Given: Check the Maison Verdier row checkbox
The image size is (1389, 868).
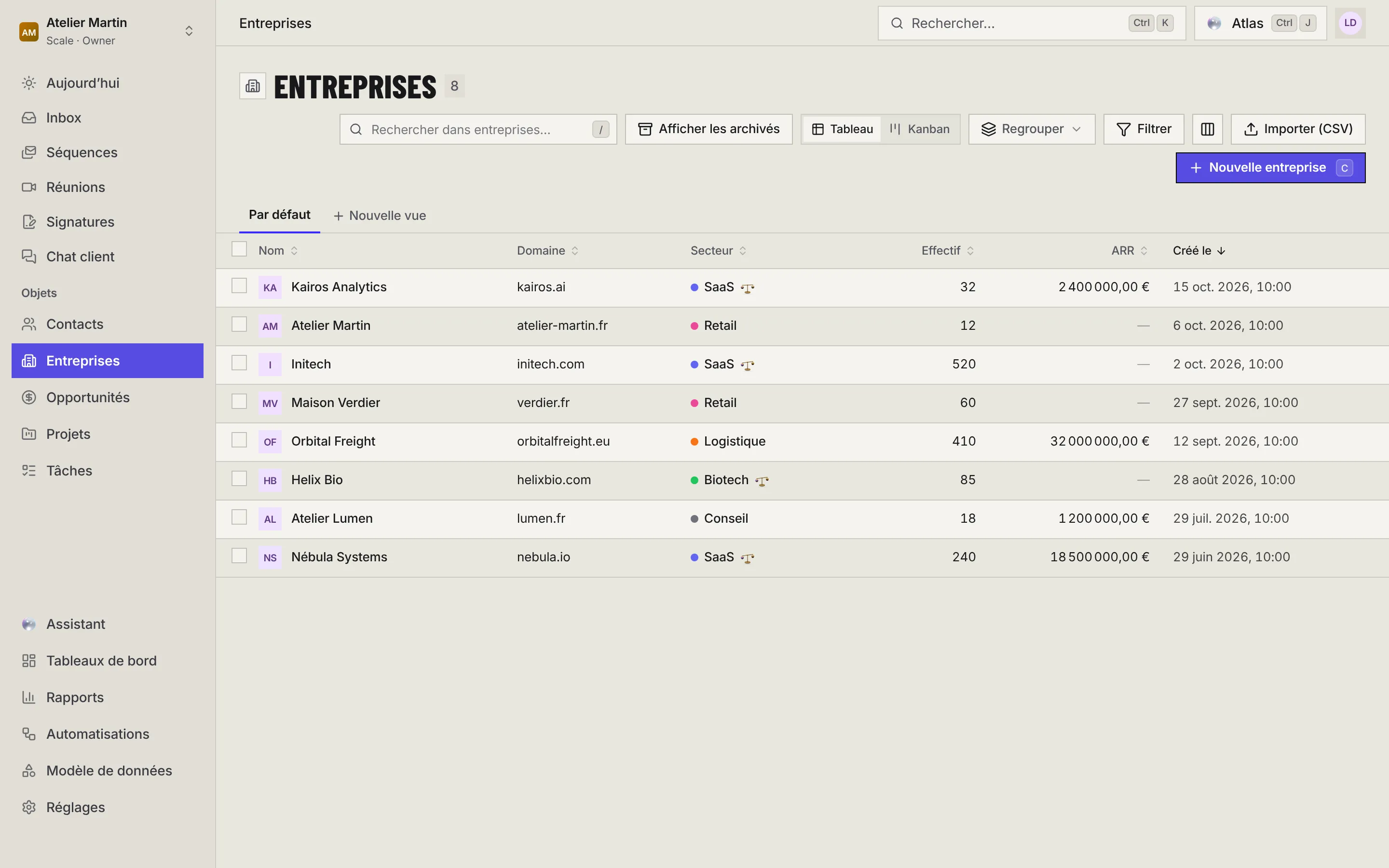Looking at the screenshot, I should point(239,401).
